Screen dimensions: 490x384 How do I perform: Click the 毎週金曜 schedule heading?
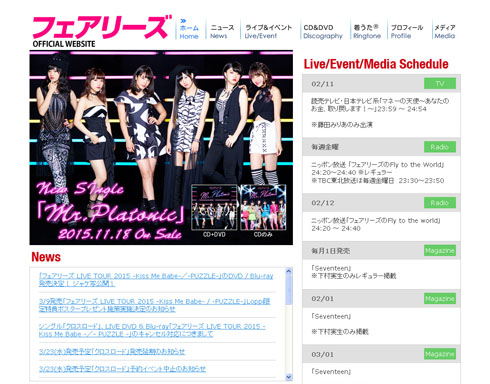(x=325, y=147)
